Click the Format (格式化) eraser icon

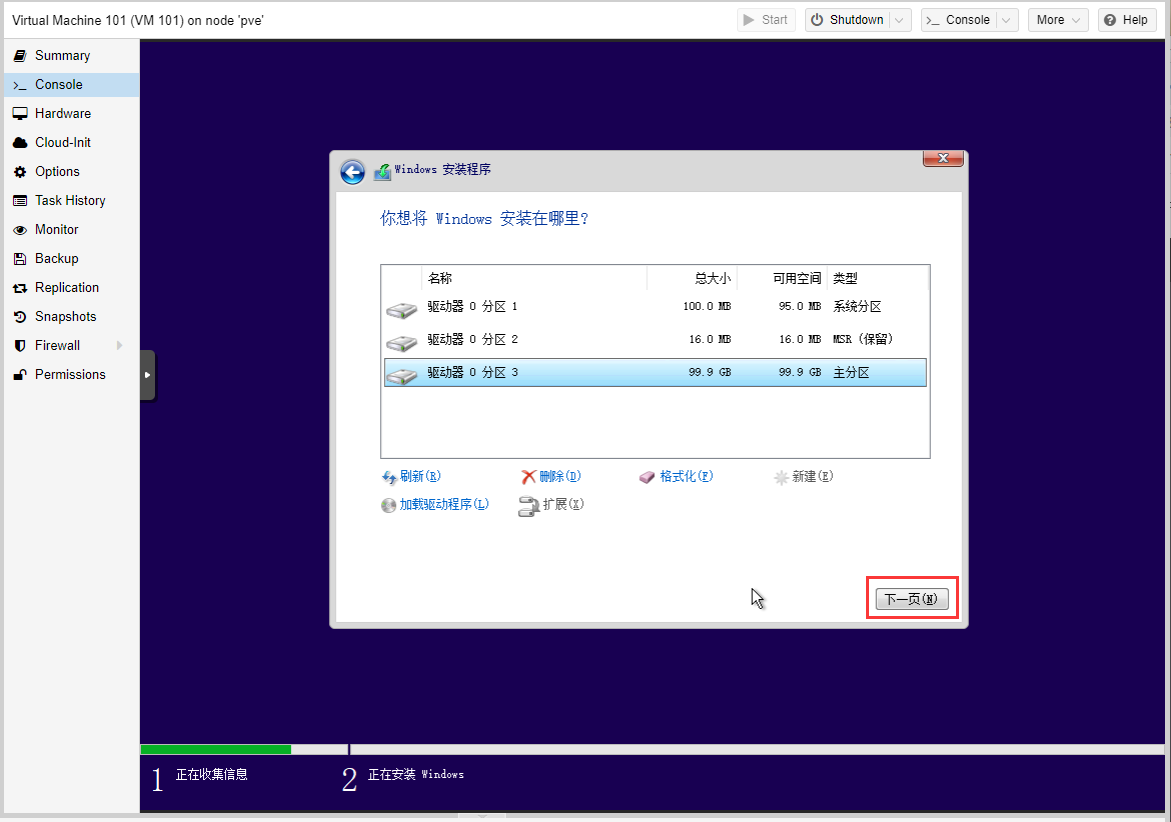[x=647, y=477]
